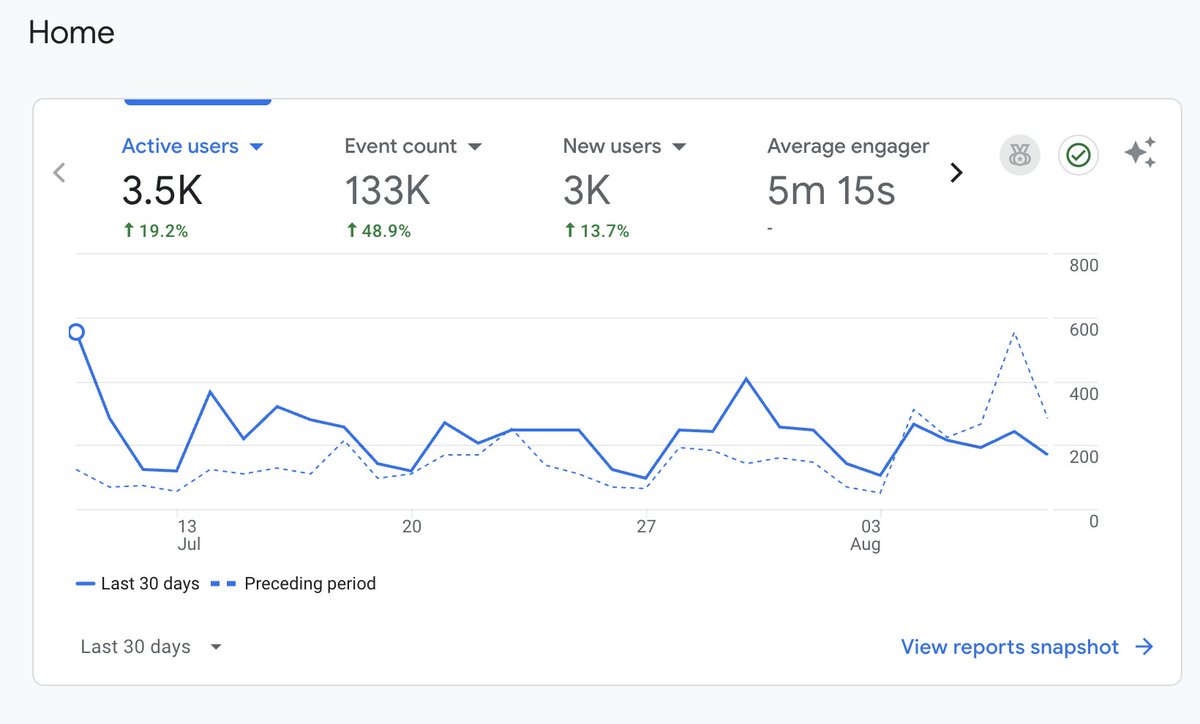Click the 200 y-axis label

(1084, 457)
